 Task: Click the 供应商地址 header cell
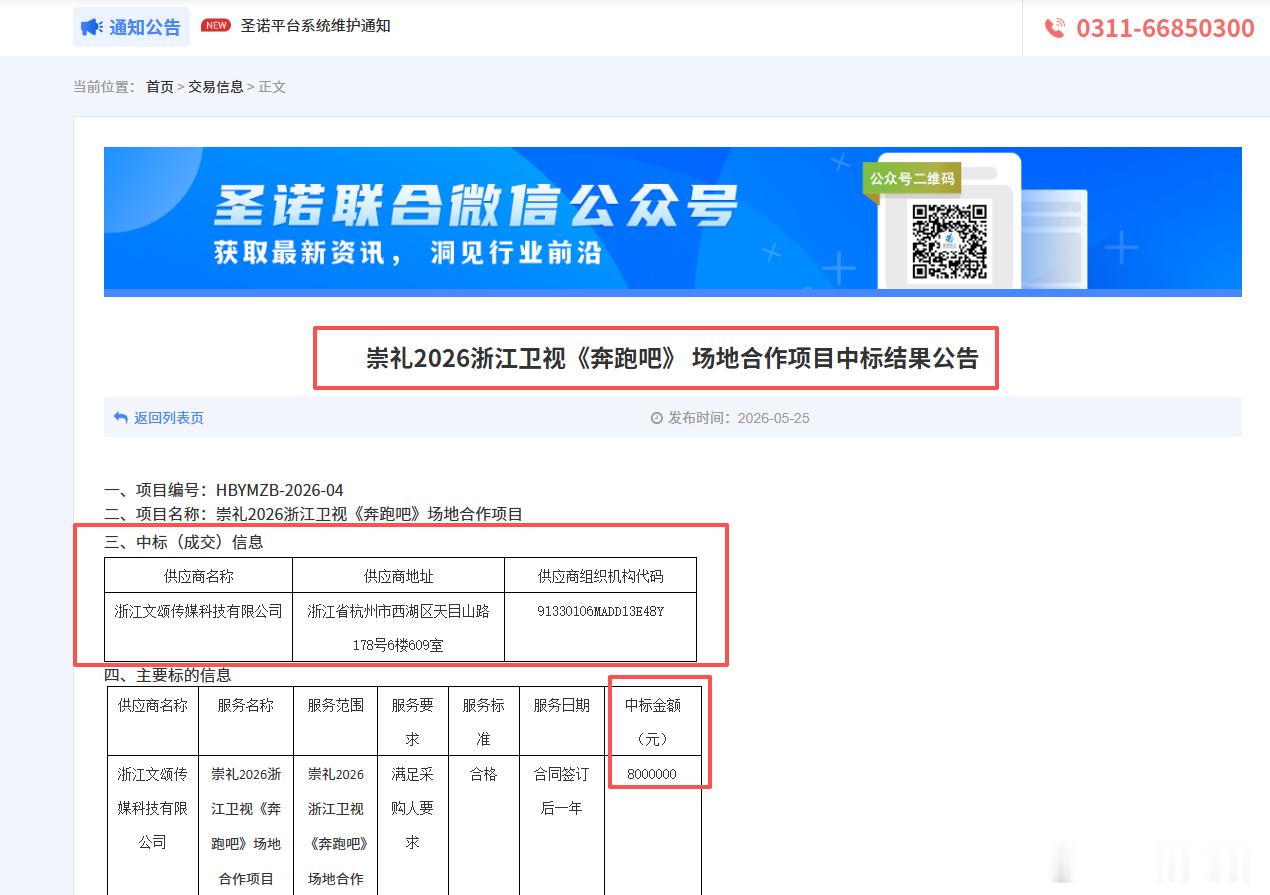coord(398,576)
